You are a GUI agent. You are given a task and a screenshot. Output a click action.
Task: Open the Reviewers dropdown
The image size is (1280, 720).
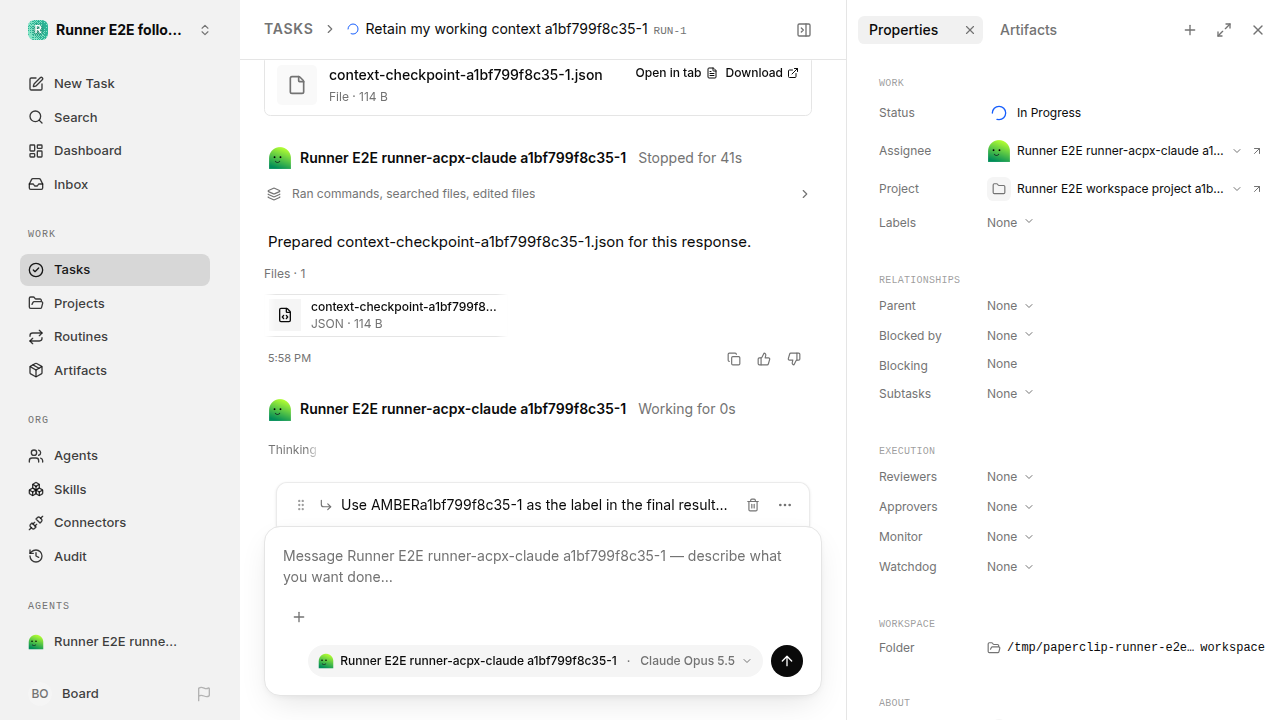[x=1010, y=477]
